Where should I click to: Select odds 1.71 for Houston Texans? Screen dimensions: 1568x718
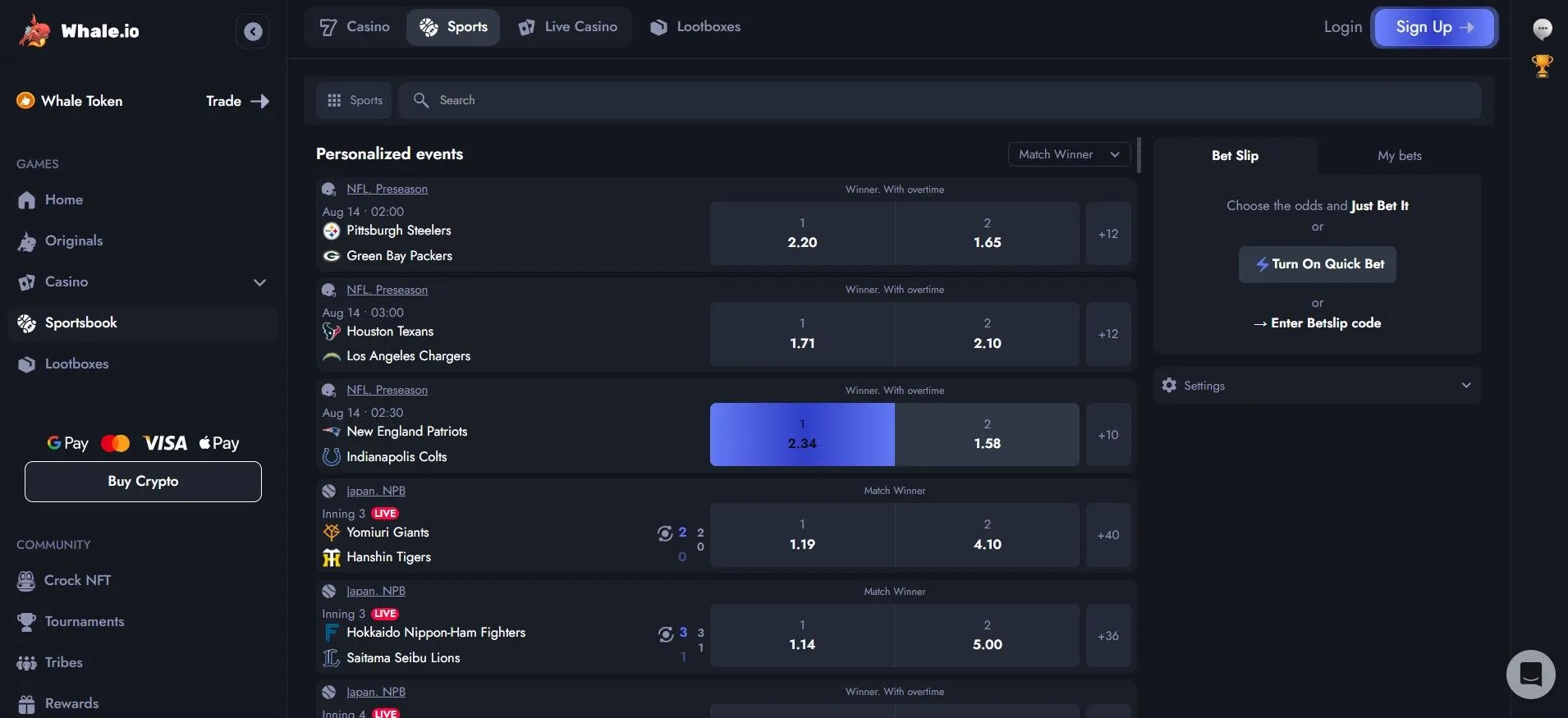tap(802, 334)
